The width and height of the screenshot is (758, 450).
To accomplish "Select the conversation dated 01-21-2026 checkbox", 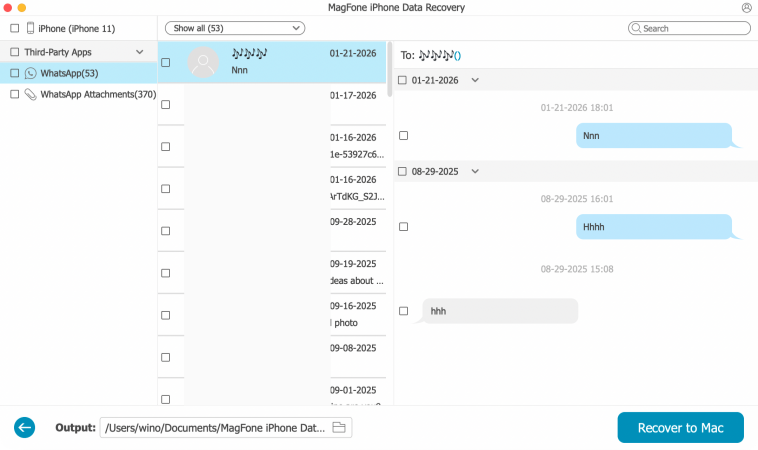I will tap(165, 62).
